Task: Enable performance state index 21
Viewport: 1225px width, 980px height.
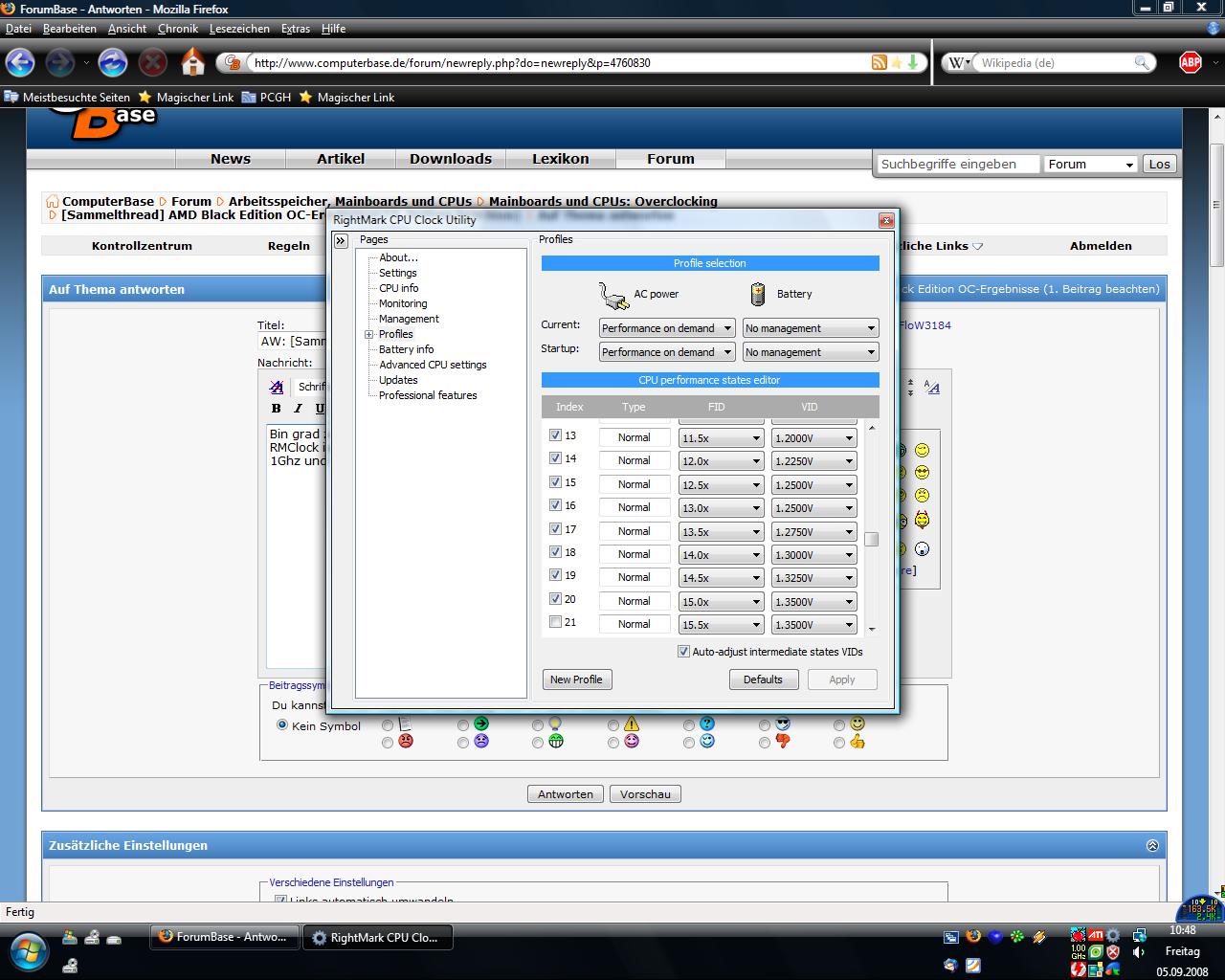Action: pos(555,622)
